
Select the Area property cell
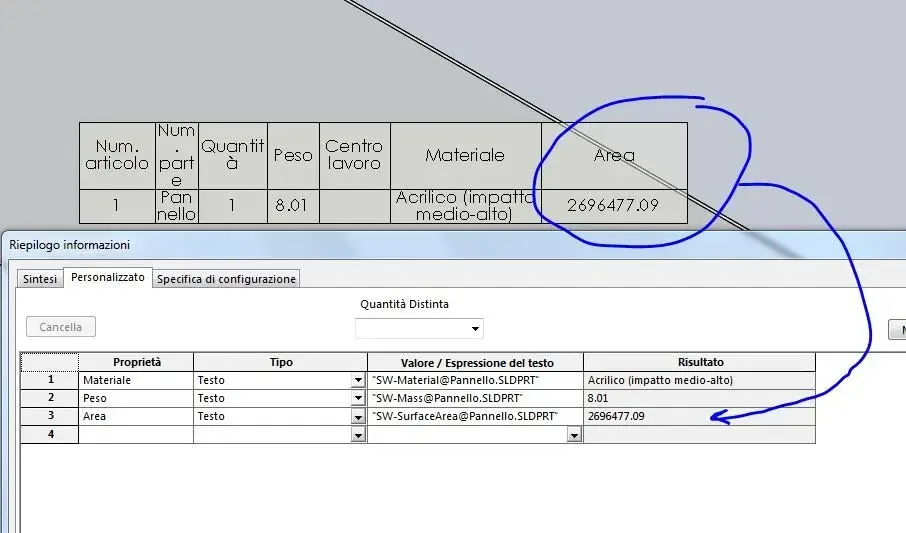(x=136, y=416)
